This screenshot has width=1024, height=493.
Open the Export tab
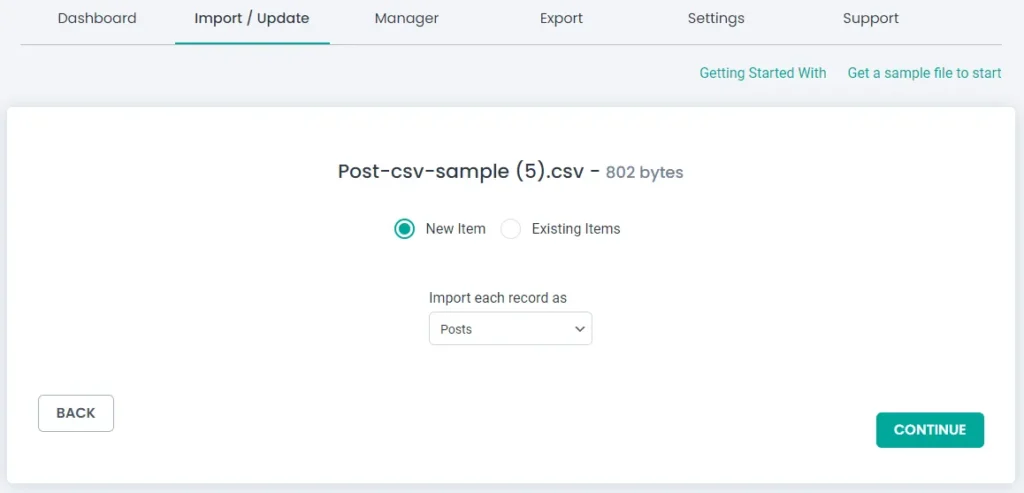point(561,18)
